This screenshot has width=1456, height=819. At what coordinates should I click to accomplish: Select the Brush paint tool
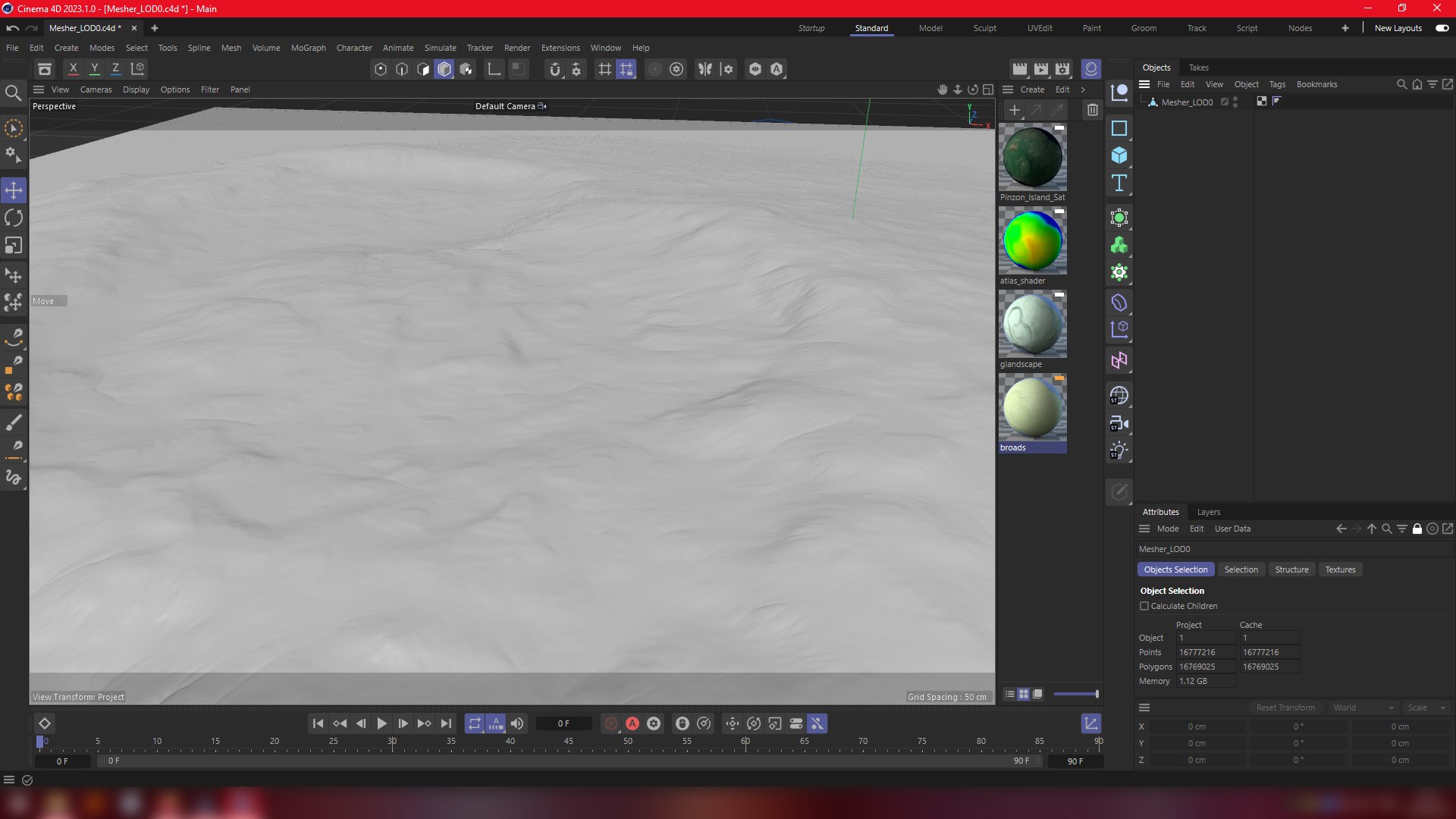(x=14, y=422)
